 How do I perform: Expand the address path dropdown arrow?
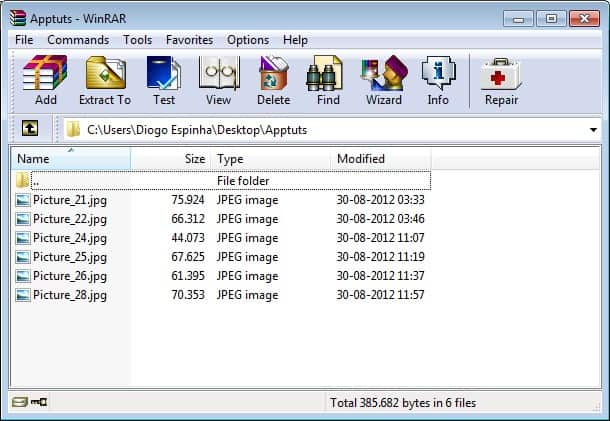pyautogui.click(x=593, y=130)
